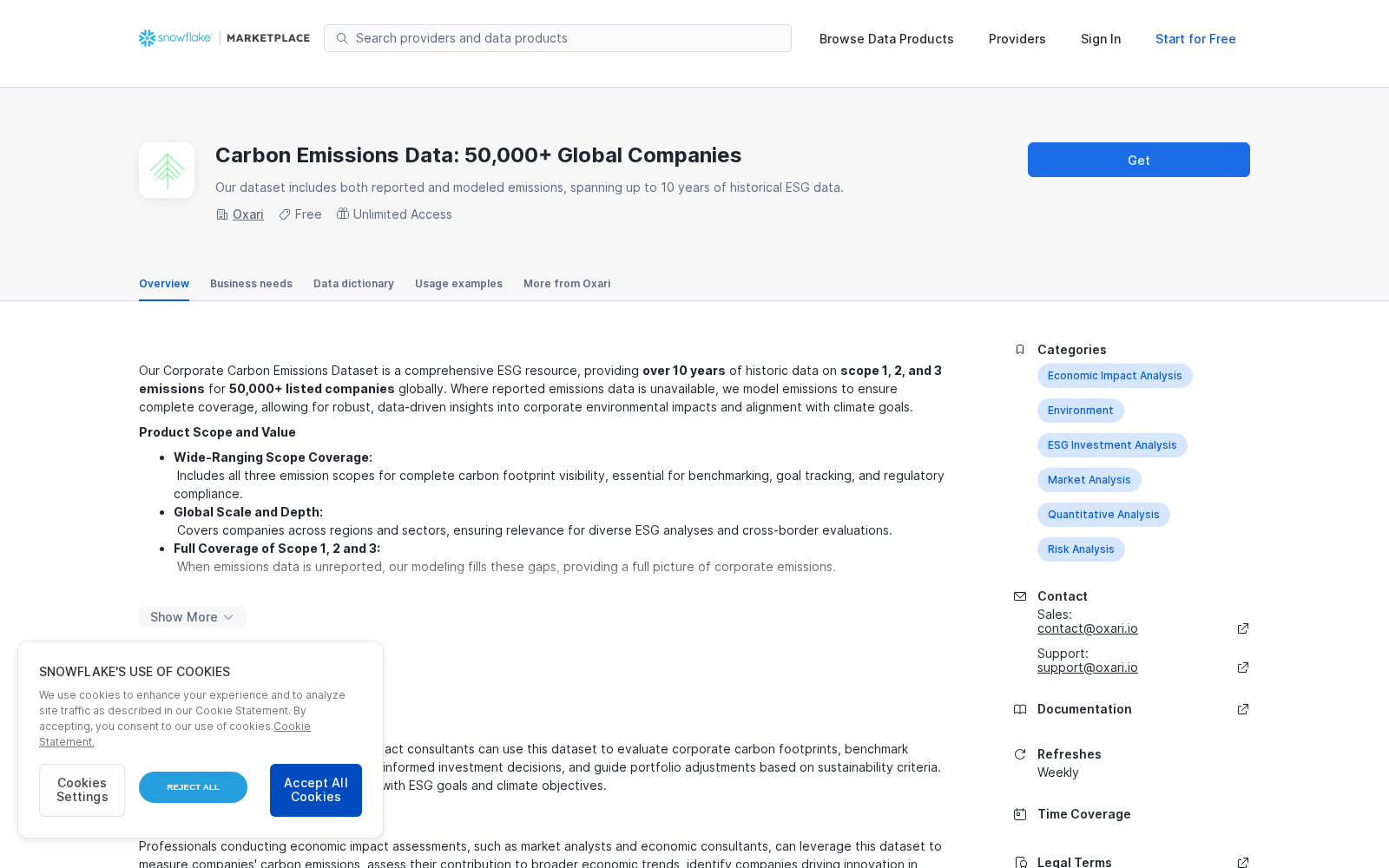Click the Categories bookmark icon
This screenshot has height=868, width=1389.
click(1020, 350)
